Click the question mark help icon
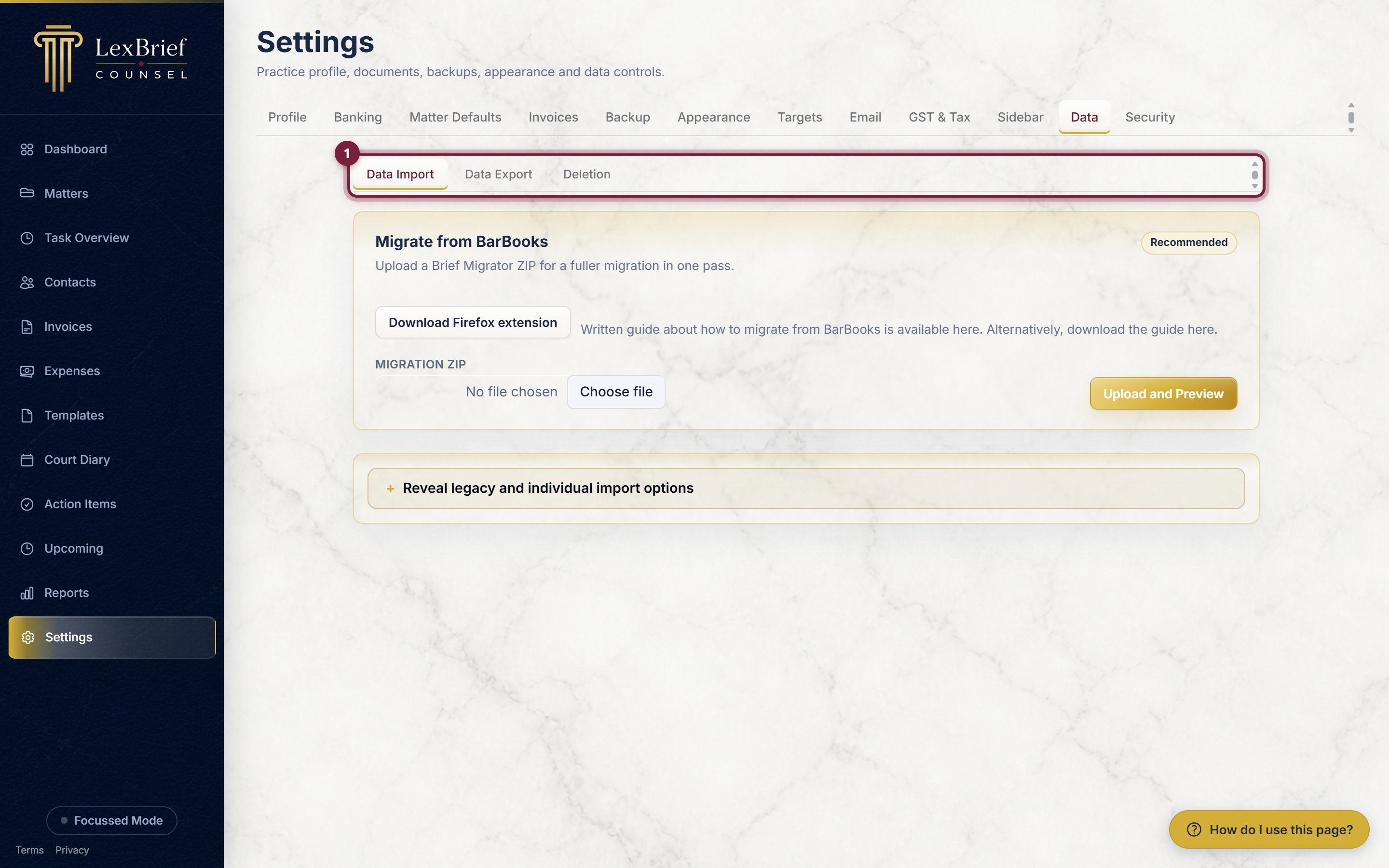This screenshot has width=1389, height=868. [x=1194, y=829]
